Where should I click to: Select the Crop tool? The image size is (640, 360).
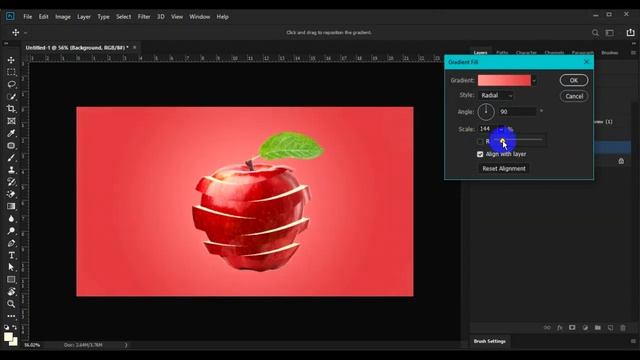11,109
